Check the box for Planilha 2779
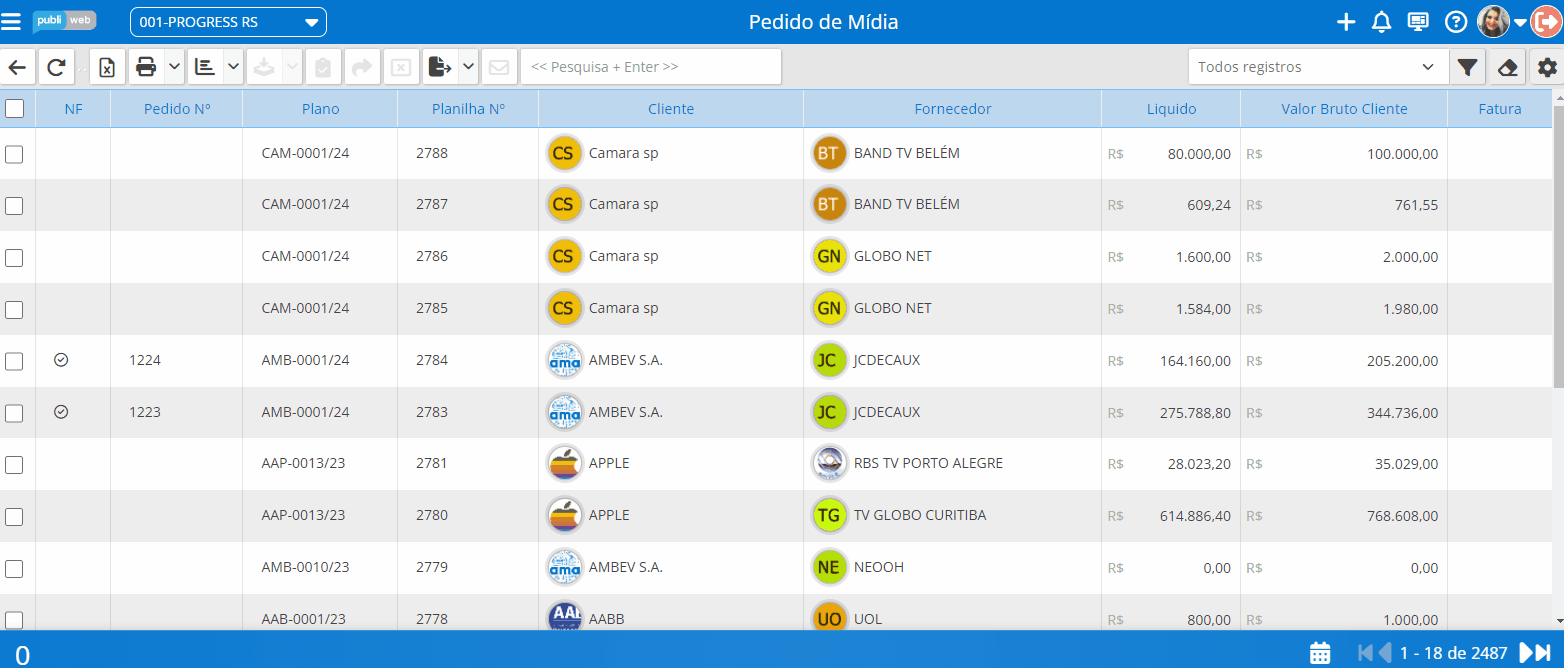 [14, 569]
